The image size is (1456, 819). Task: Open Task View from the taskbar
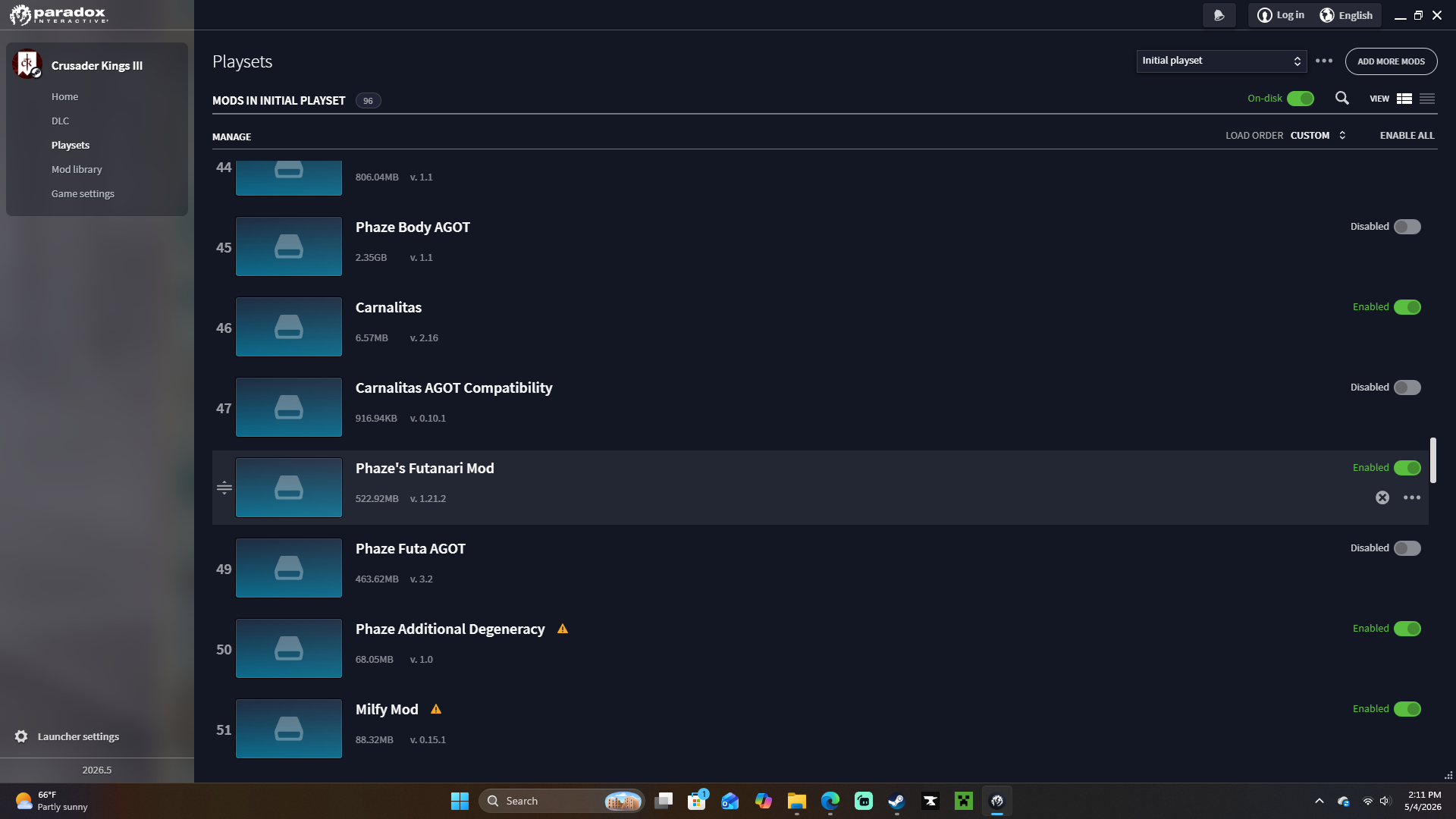click(x=664, y=801)
